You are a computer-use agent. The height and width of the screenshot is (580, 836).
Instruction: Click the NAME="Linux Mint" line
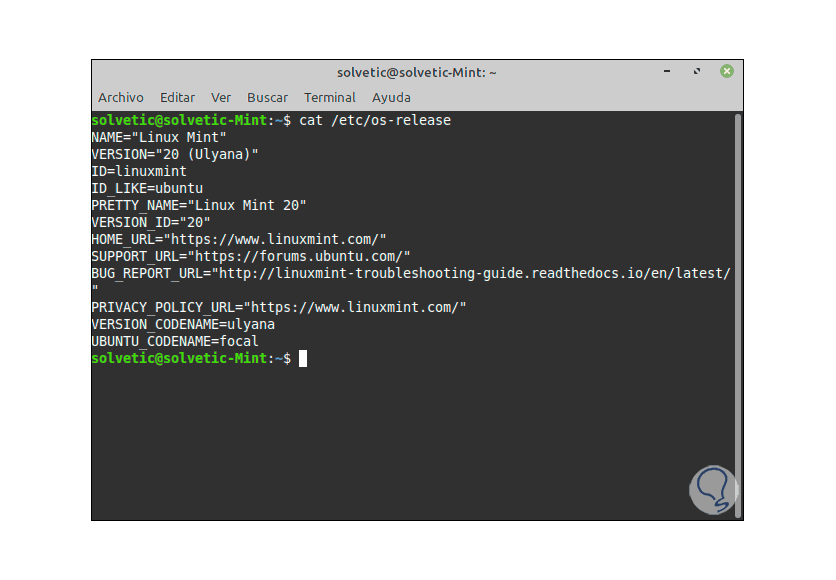(x=159, y=138)
